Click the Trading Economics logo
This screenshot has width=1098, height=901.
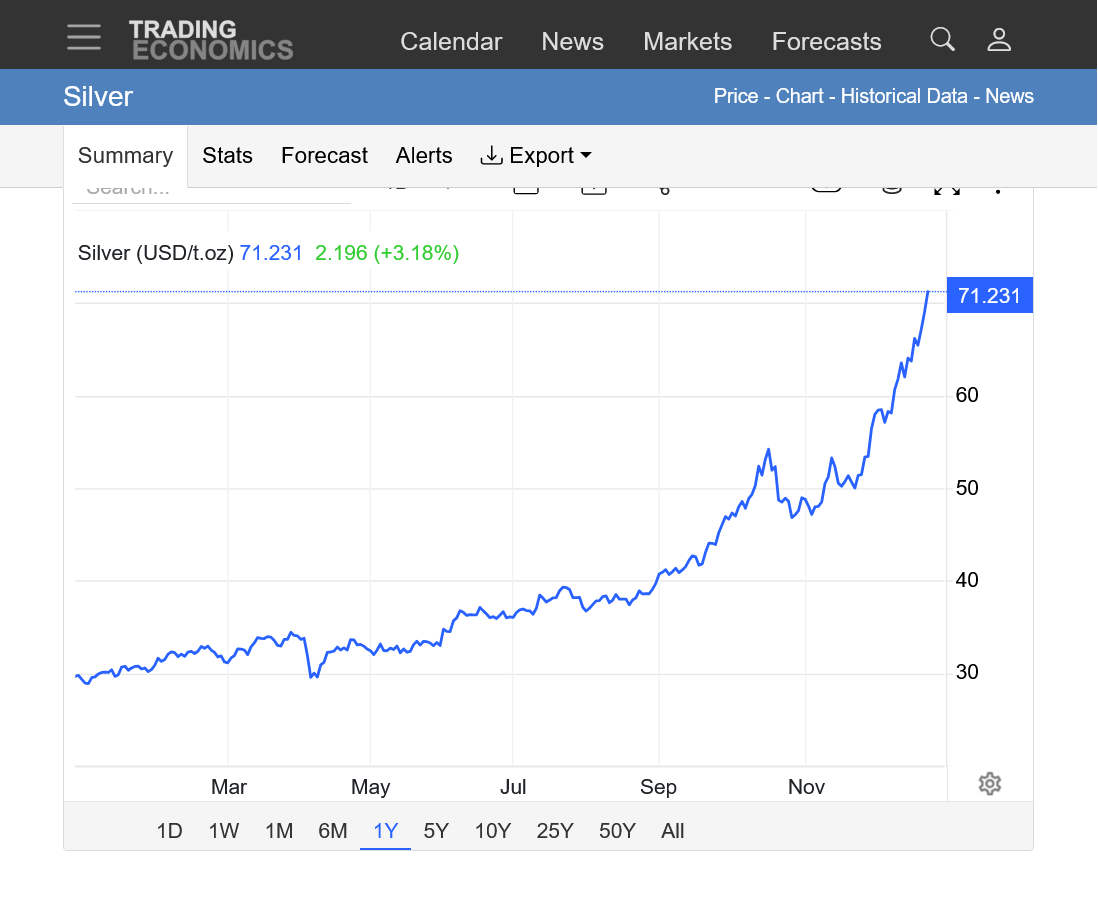coord(211,40)
